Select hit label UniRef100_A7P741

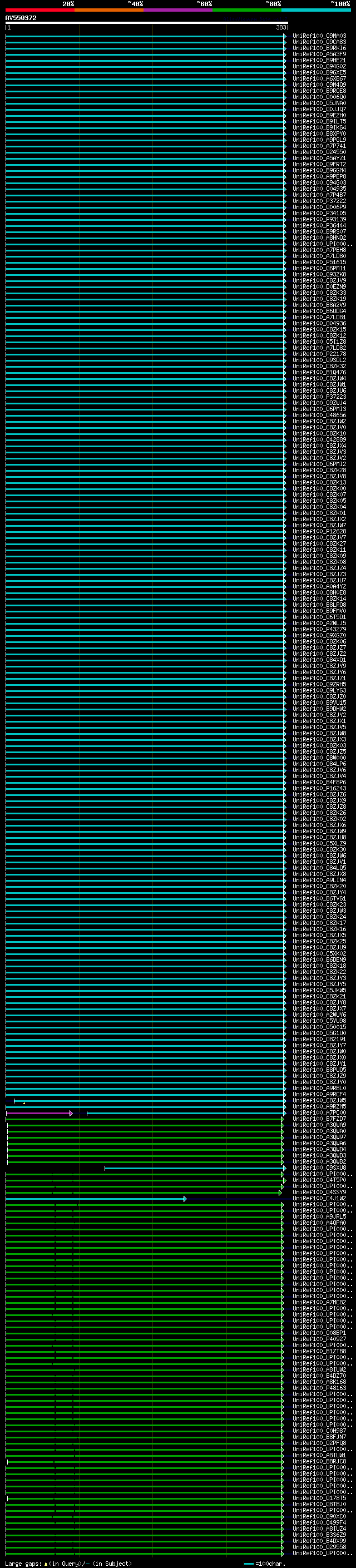tap(319, 146)
